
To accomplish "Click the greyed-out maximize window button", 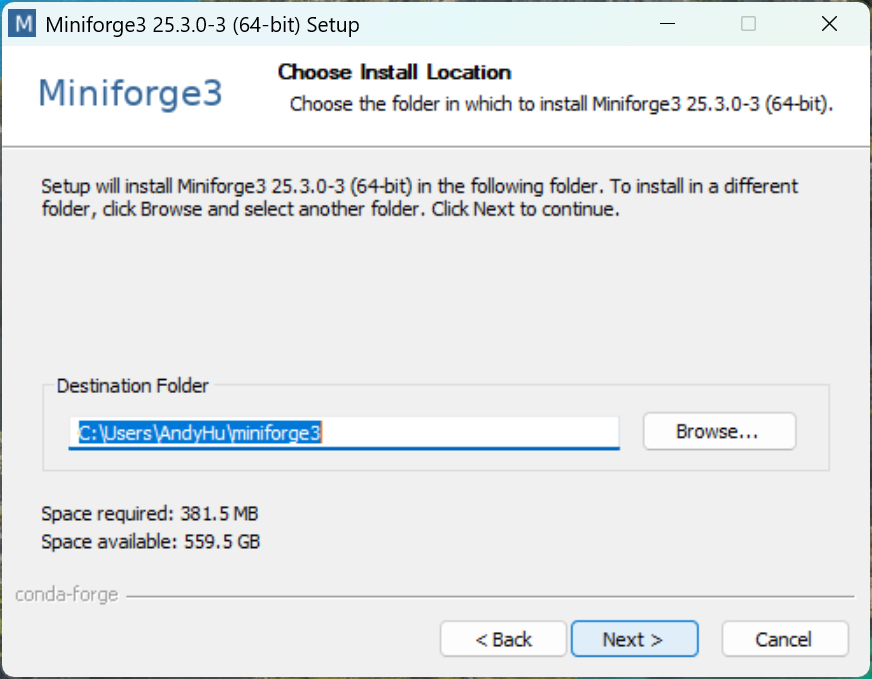I will [749, 24].
